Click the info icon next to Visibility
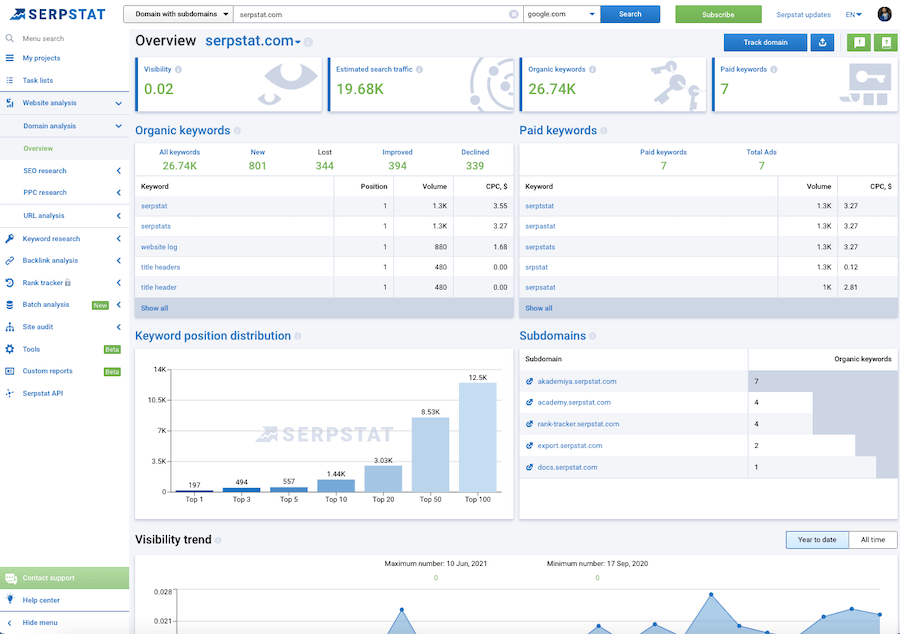Image resolution: width=900 pixels, height=634 pixels. click(179, 69)
